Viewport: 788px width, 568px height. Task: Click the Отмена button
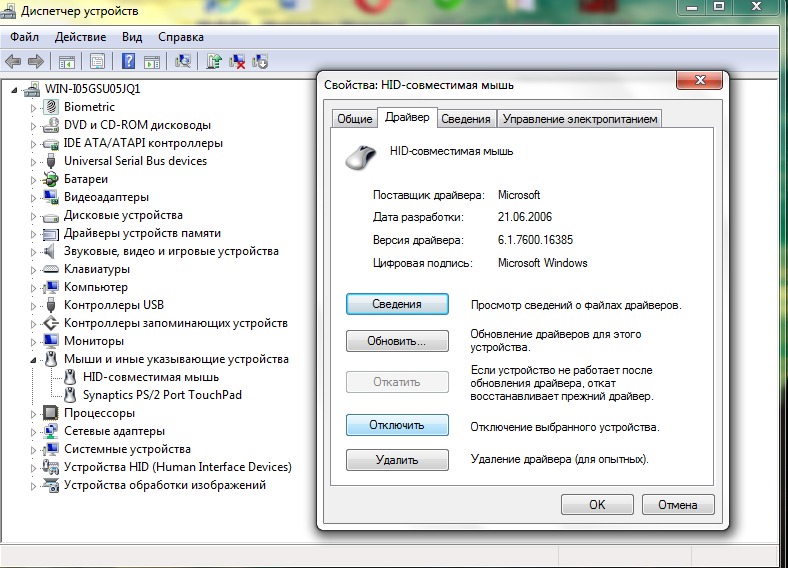pos(677,505)
